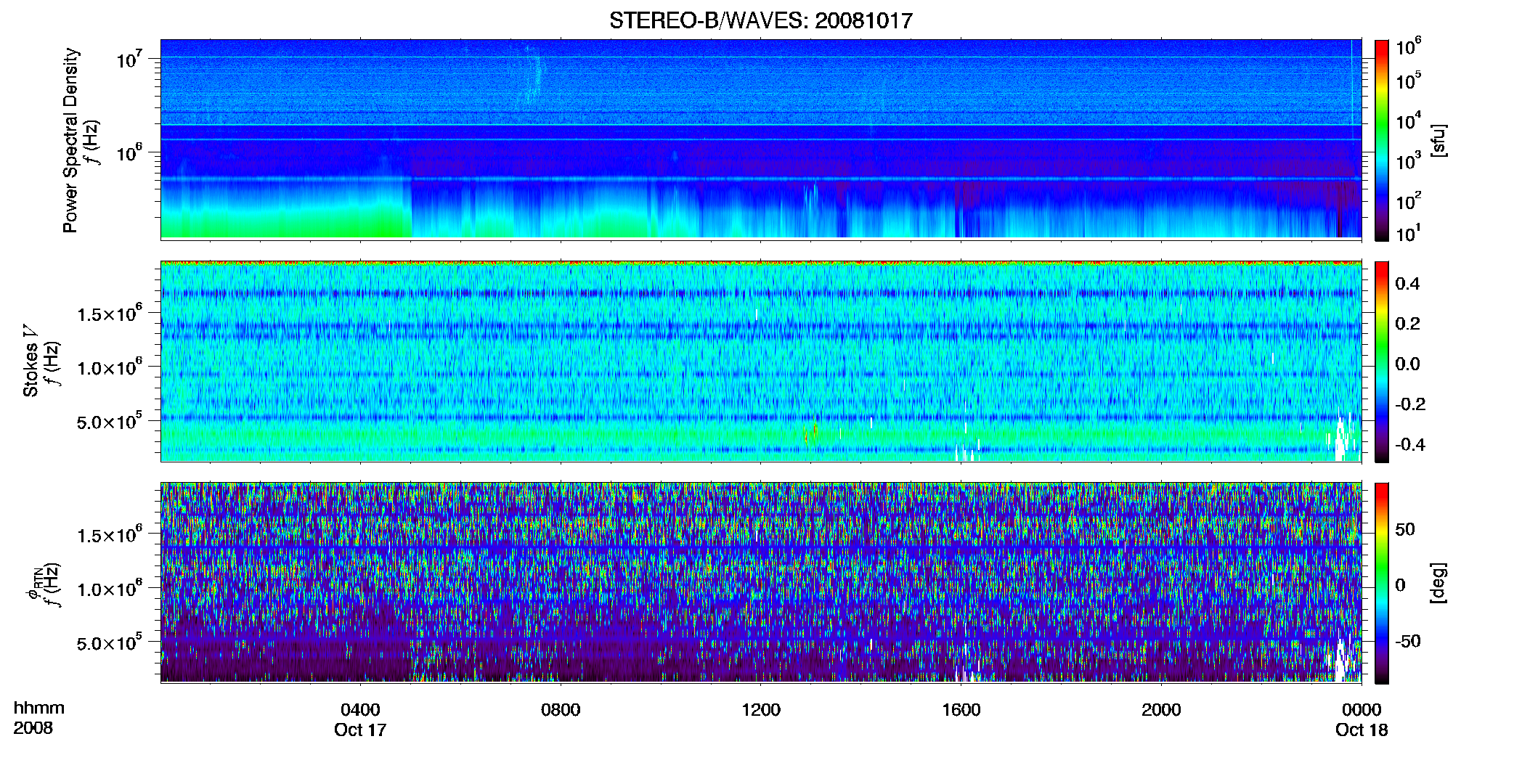Click the "1600" time axis label
Screen dimensions: 1522x784
(x=961, y=710)
